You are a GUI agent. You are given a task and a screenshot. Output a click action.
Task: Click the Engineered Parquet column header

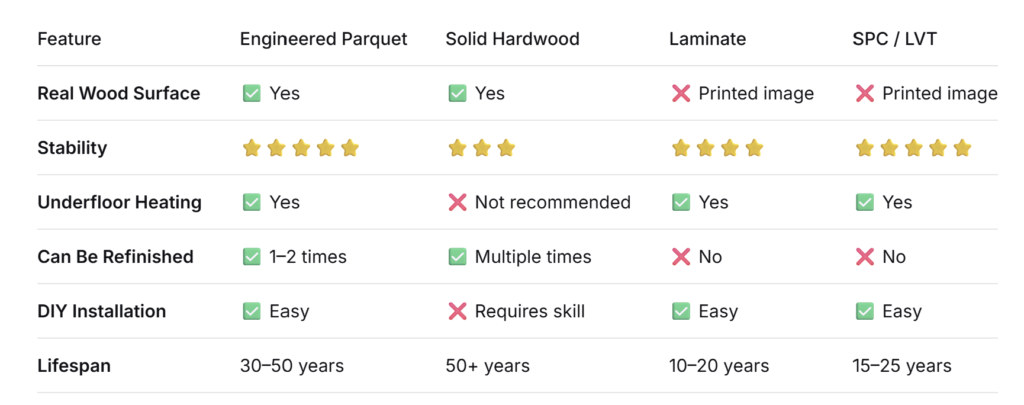(x=323, y=39)
